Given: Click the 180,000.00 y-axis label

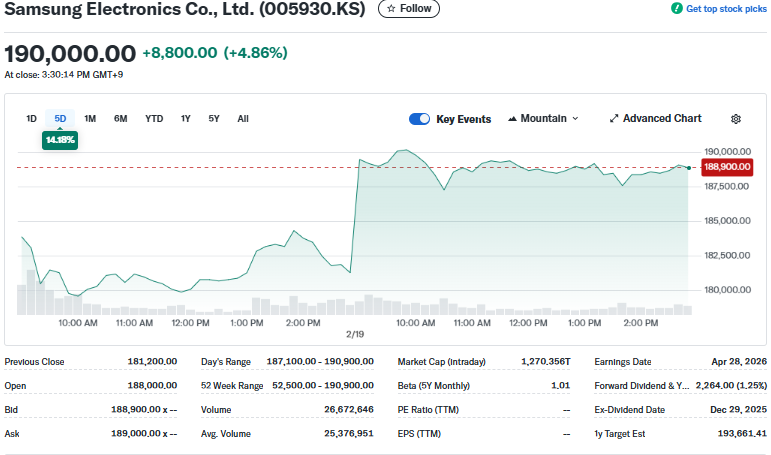Looking at the screenshot, I should click(x=727, y=290).
